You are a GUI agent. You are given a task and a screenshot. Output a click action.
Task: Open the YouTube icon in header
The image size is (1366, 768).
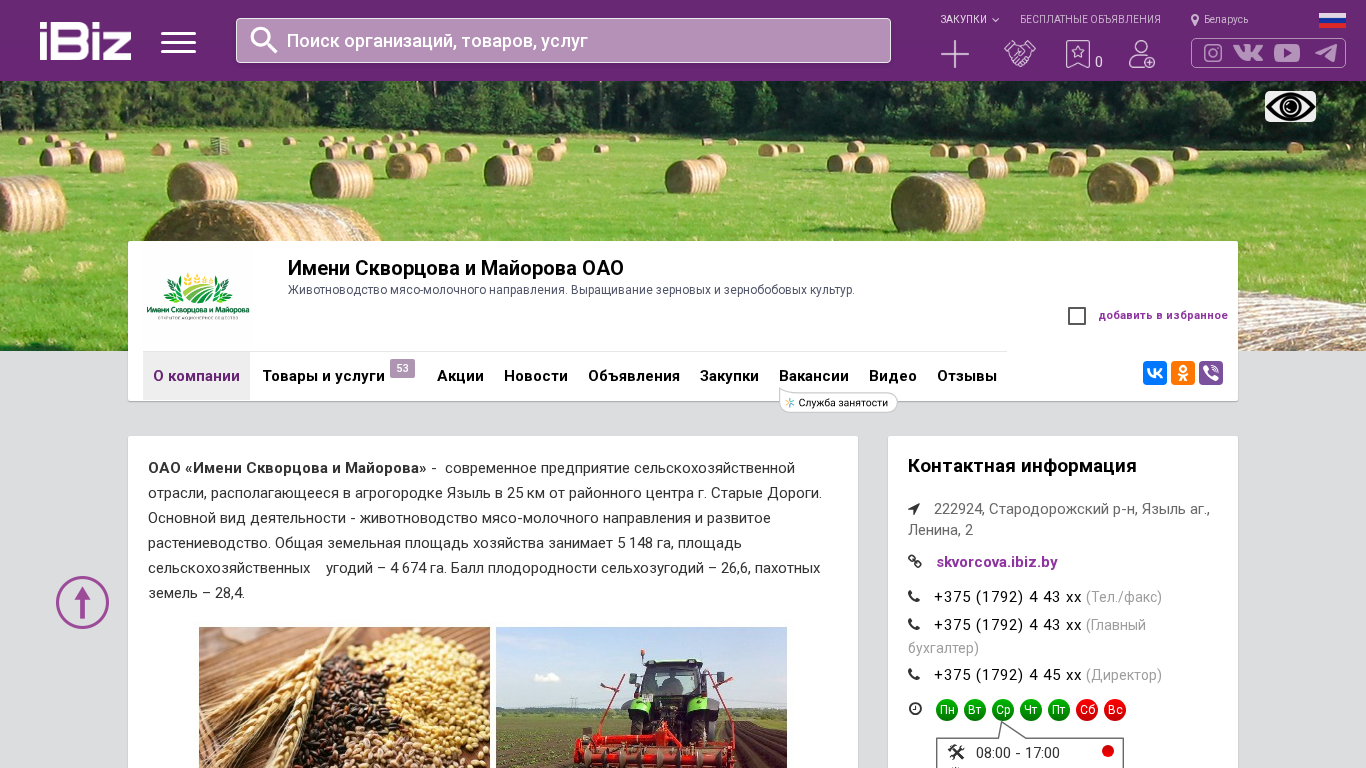[1287, 53]
